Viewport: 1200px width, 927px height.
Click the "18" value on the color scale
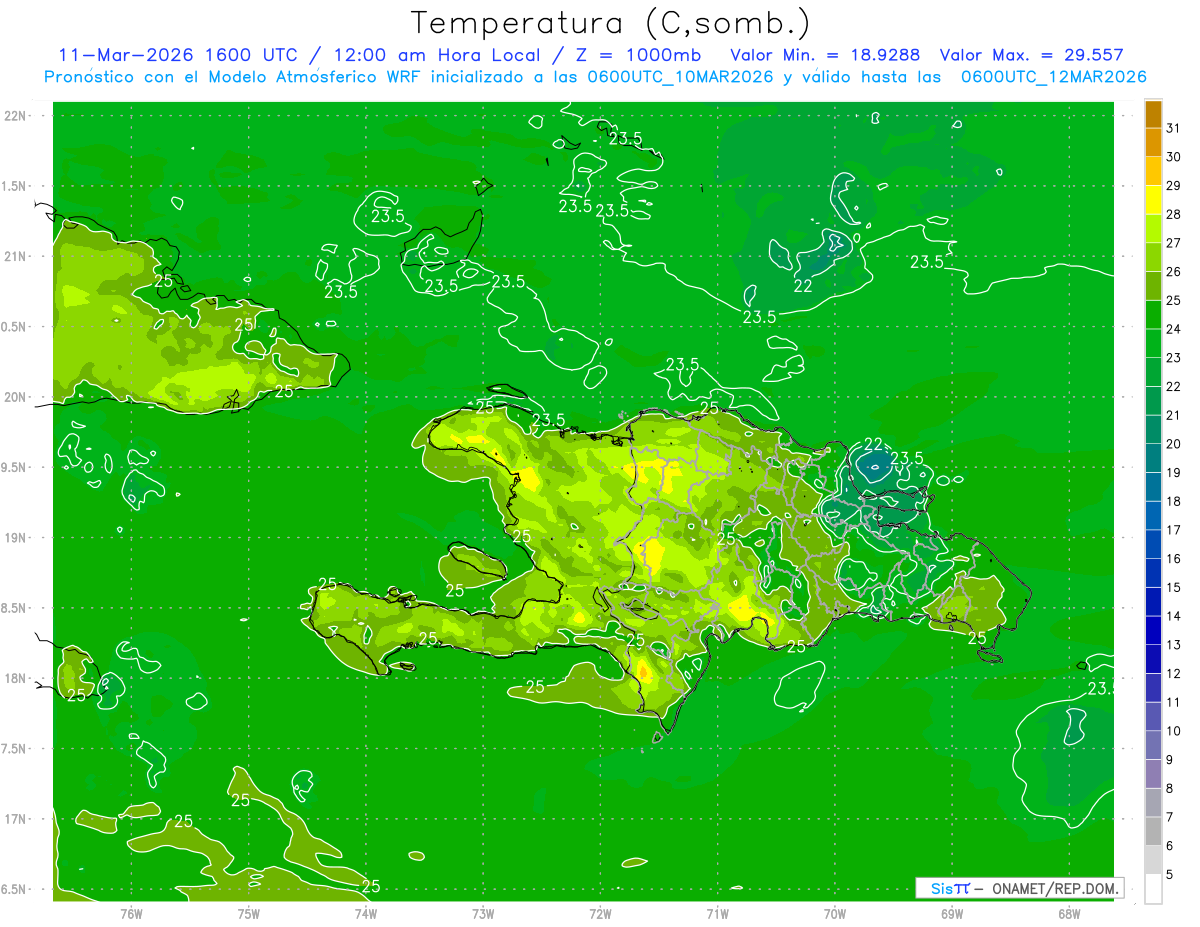(1174, 501)
